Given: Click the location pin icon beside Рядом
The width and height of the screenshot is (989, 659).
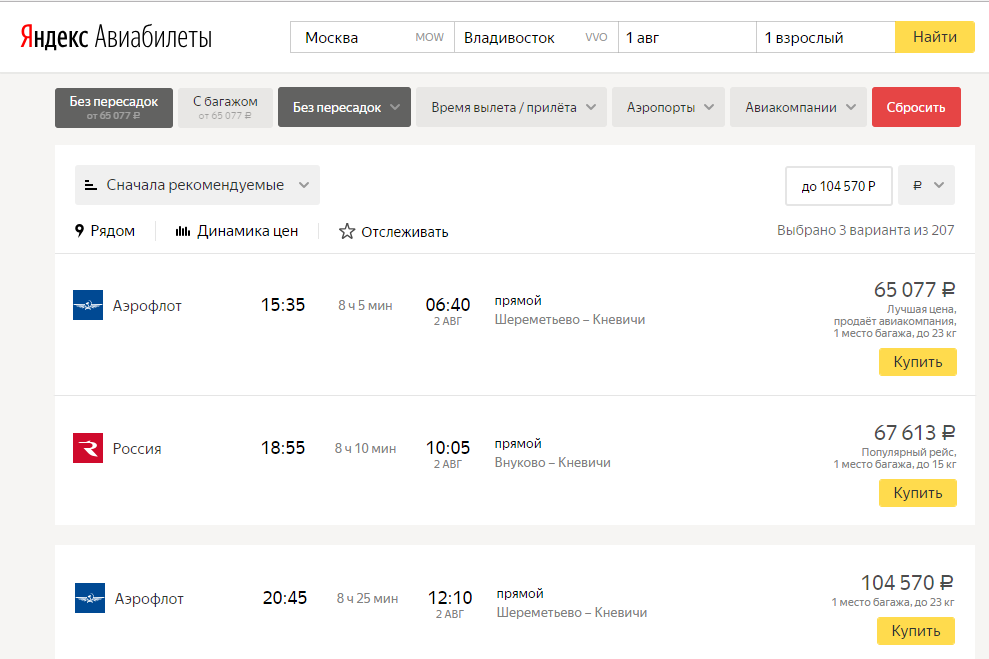Looking at the screenshot, I should (80, 231).
